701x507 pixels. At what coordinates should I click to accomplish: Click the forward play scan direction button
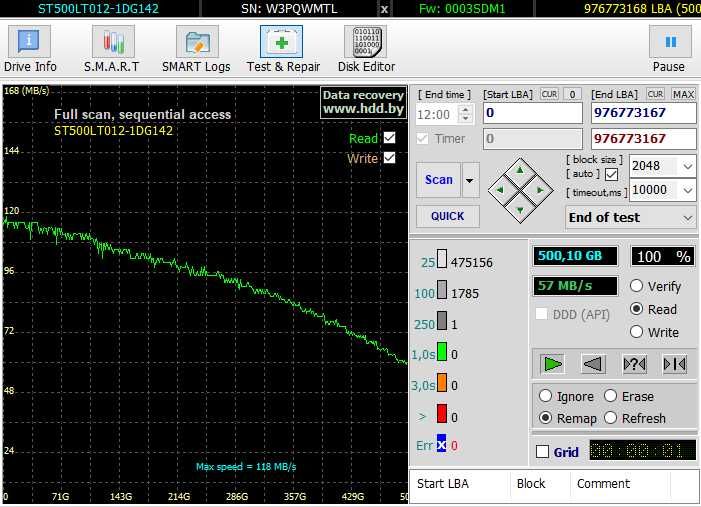[552, 363]
